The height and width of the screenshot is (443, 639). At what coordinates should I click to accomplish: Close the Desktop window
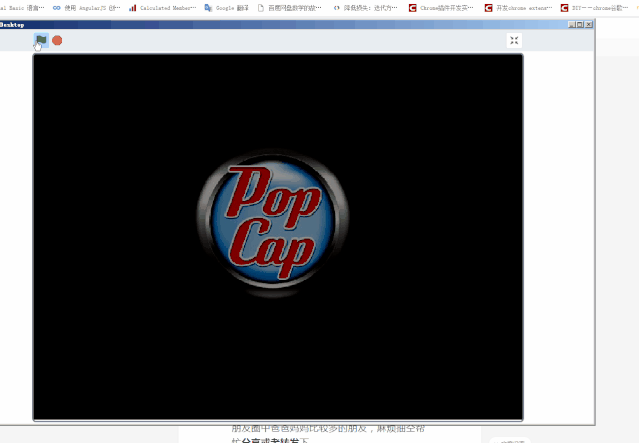589,24
